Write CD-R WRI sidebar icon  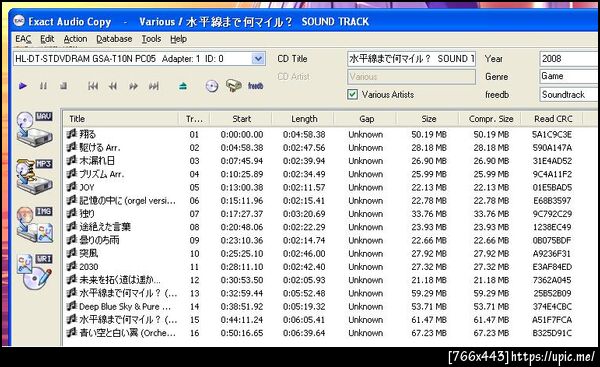point(35,272)
